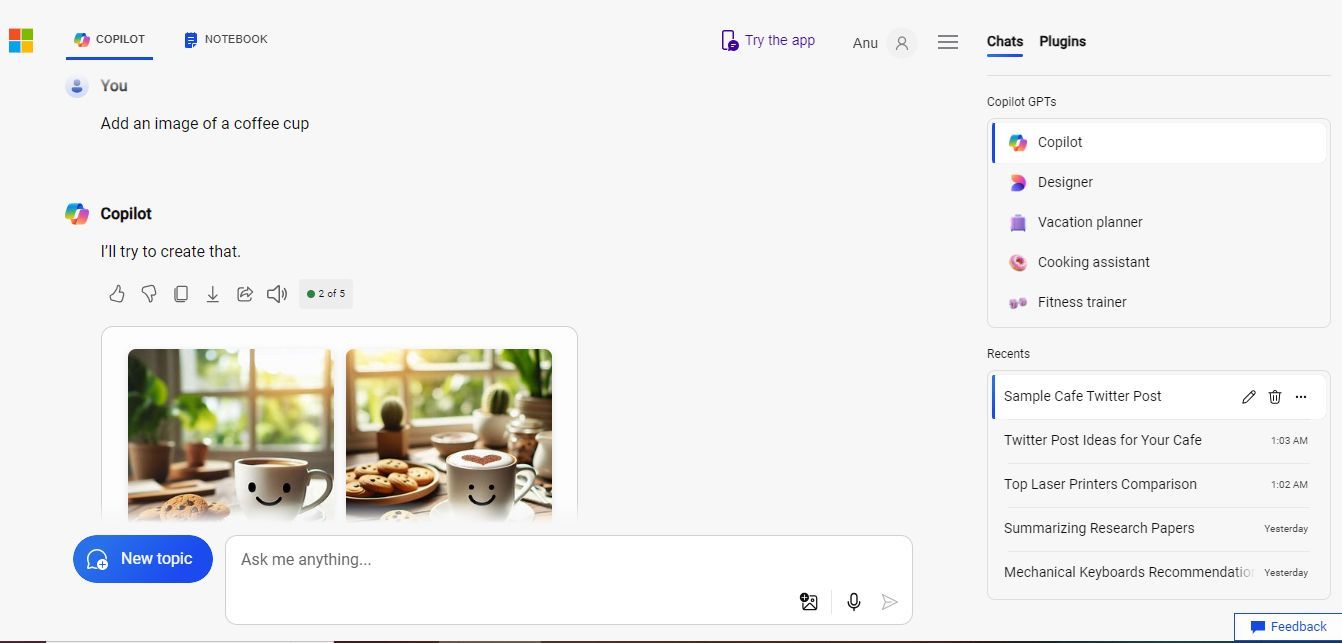Copy Copilot's response text
The width and height of the screenshot is (1342, 643).
tap(181, 294)
